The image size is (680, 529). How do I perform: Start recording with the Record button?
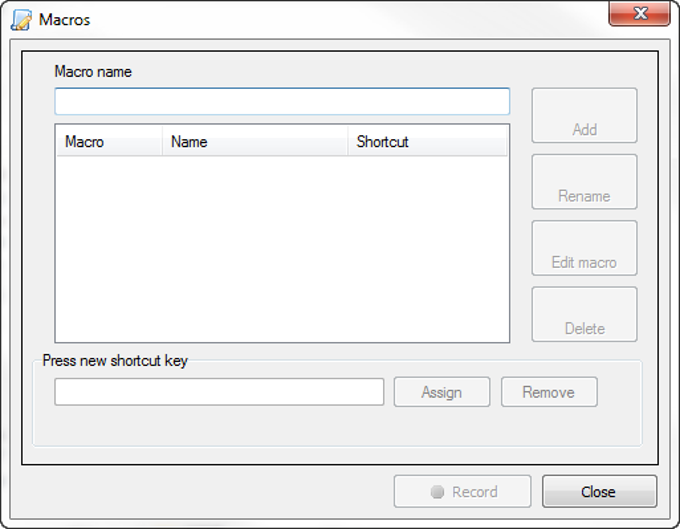pos(462,492)
